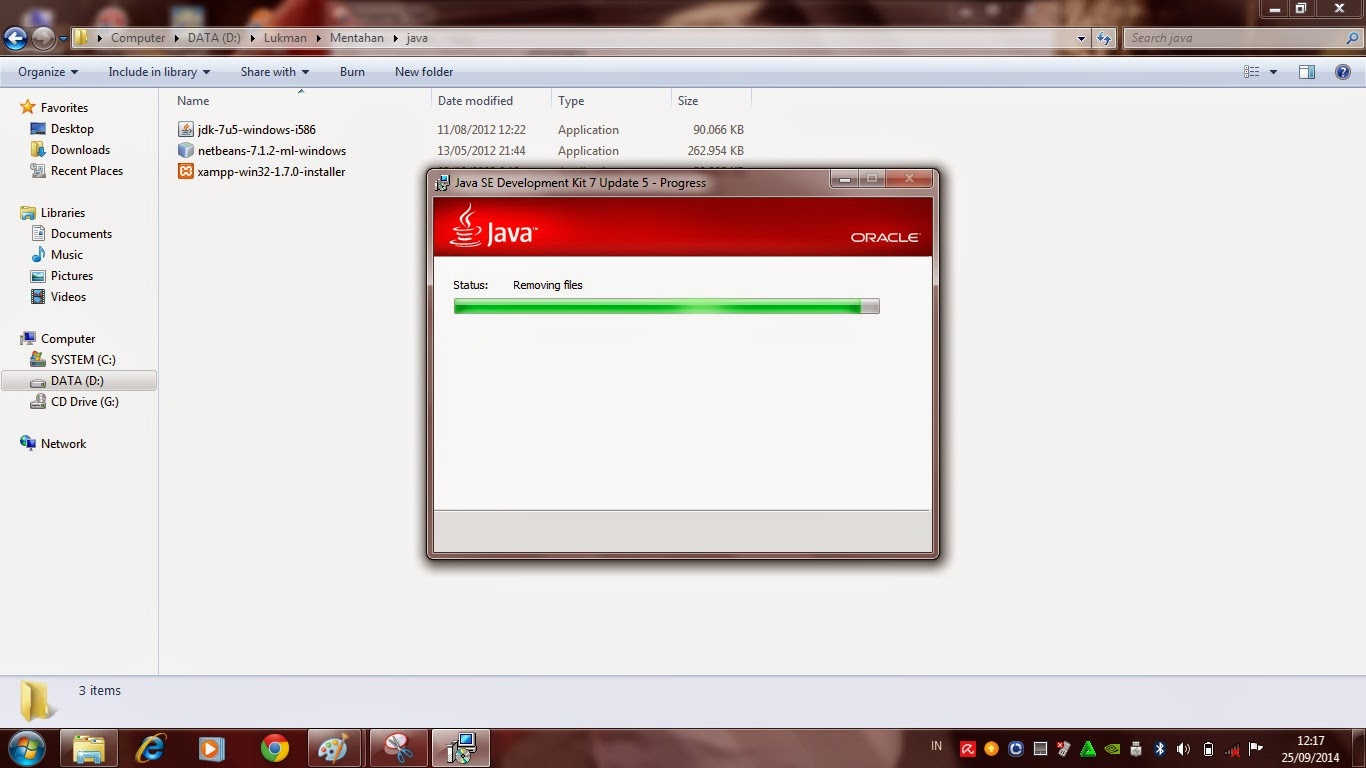
Task: Open the Documents library
Action: [x=81, y=234]
